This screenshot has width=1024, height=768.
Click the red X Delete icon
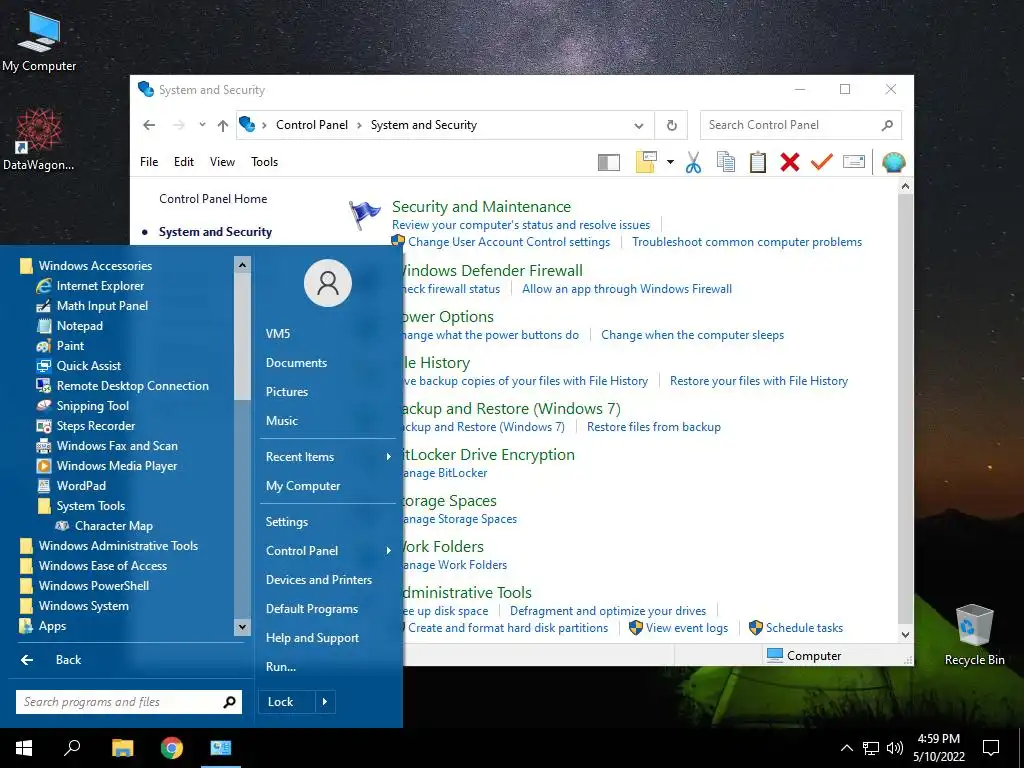pos(790,162)
